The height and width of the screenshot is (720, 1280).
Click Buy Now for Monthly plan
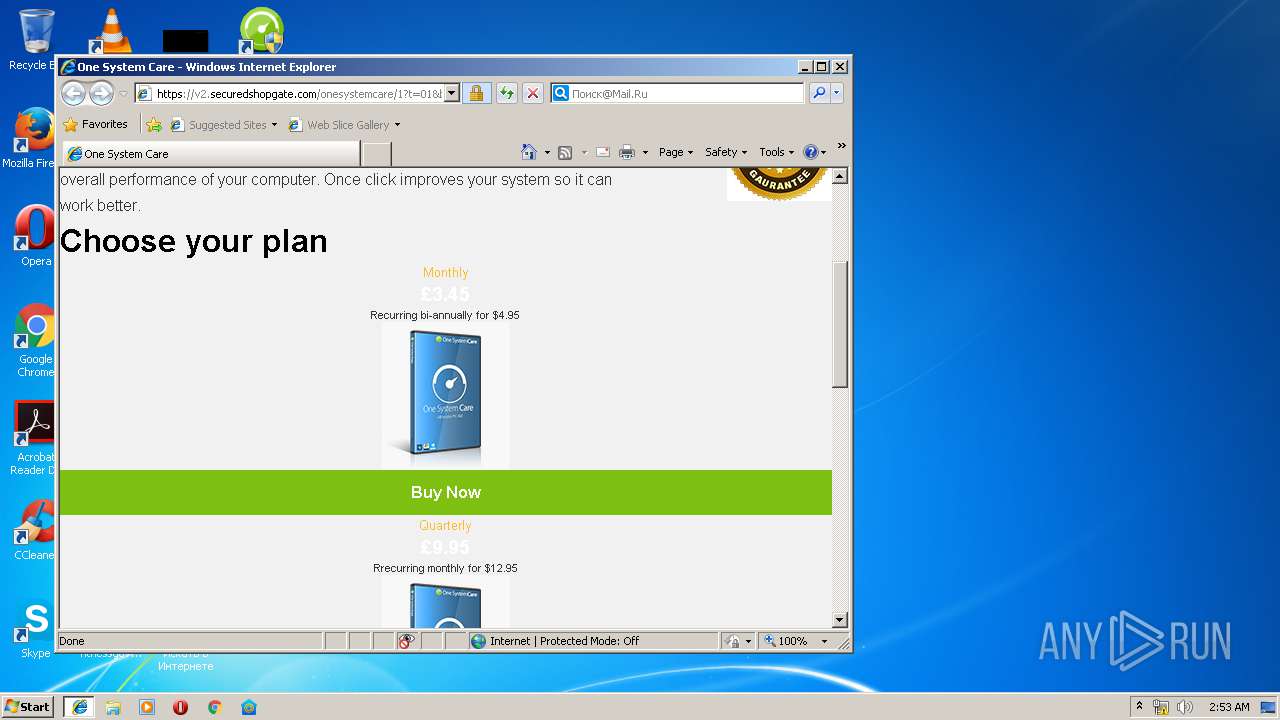(446, 492)
